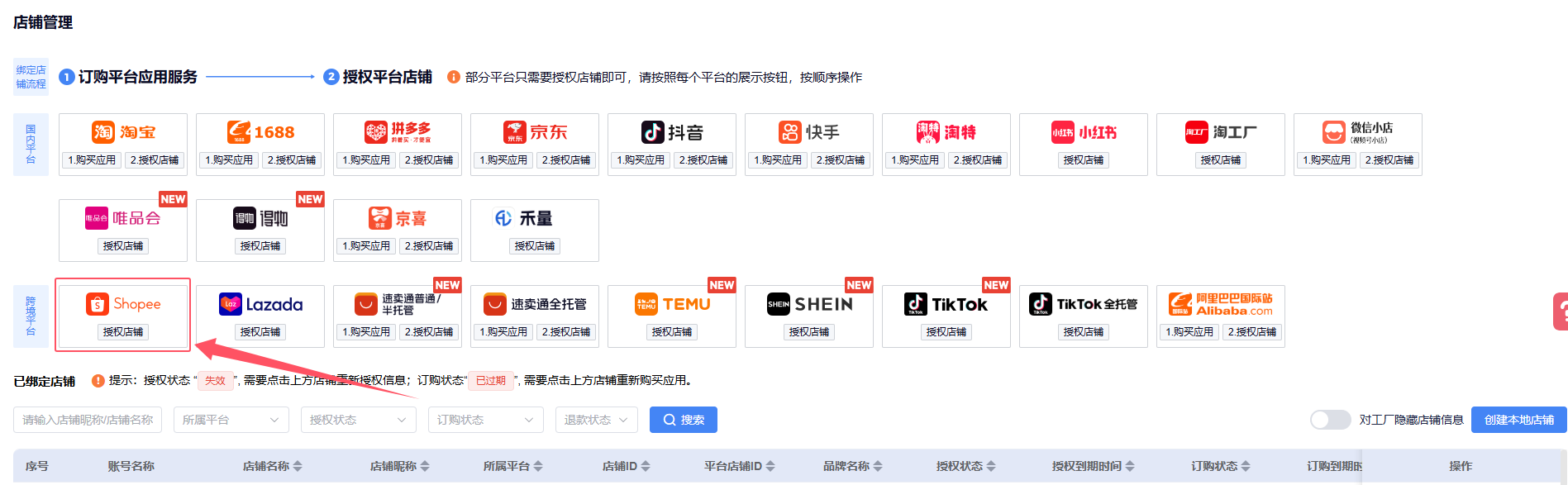Click 授权店铺 under Lazada
The image size is (1568, 485).
tap(260, 331)
